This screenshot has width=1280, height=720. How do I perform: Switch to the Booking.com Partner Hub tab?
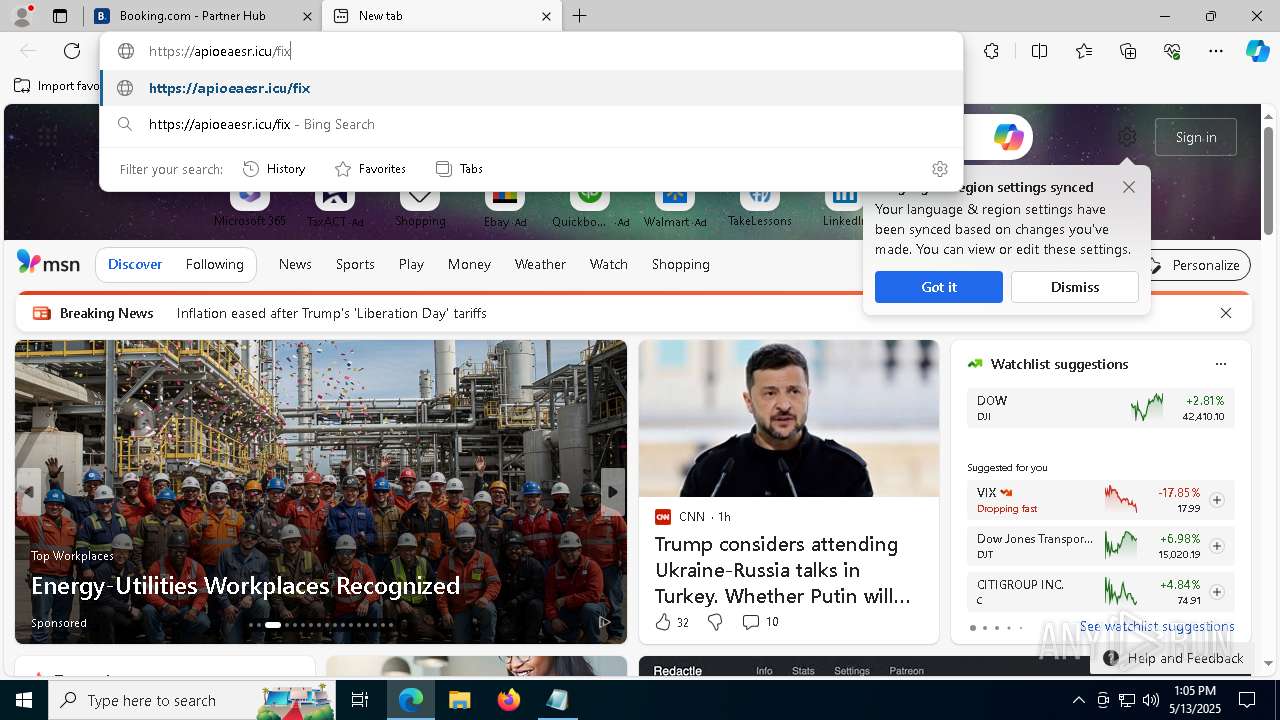[203, 16]
